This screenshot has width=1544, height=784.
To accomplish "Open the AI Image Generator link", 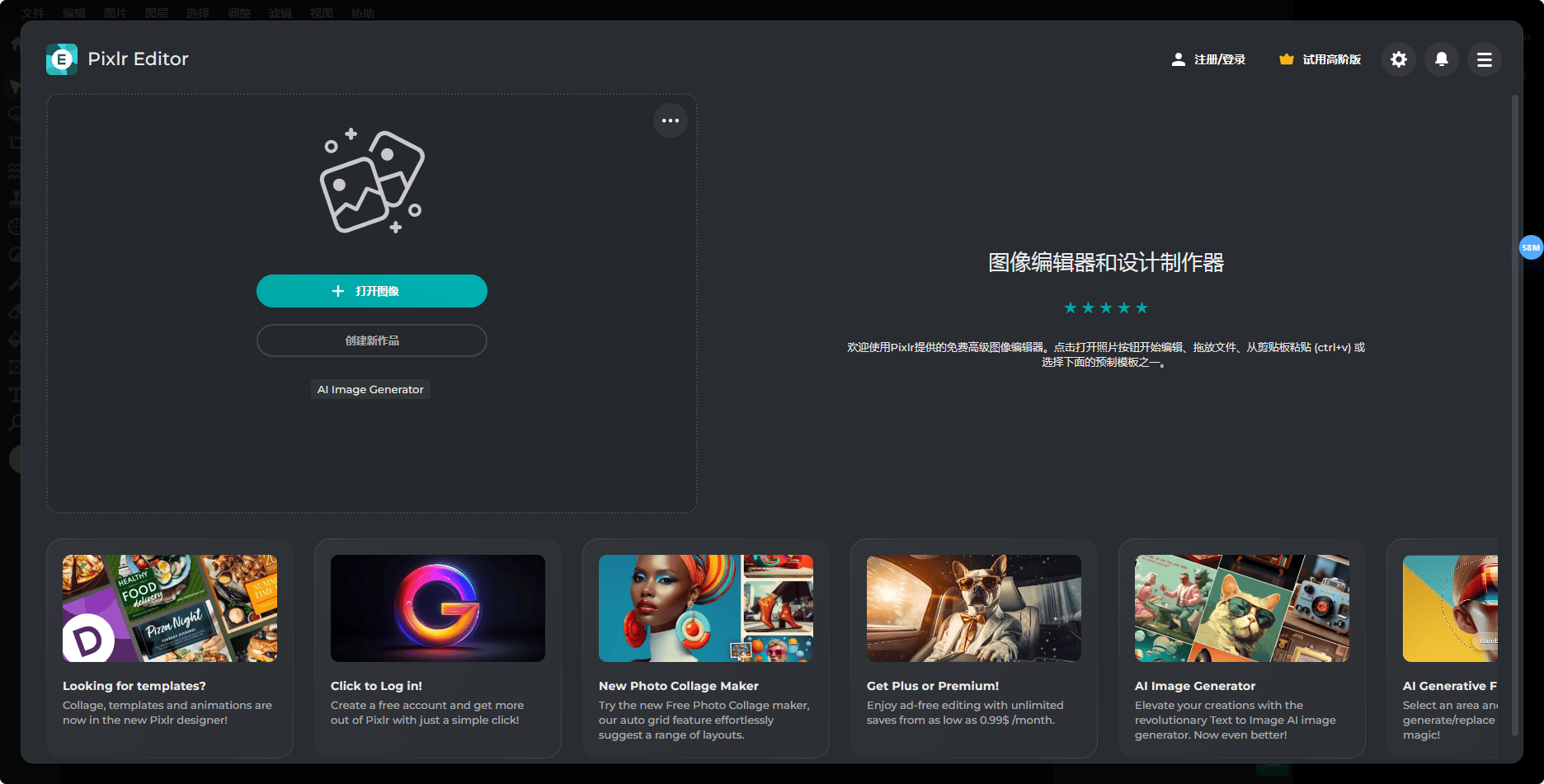I will click(370, 389).
